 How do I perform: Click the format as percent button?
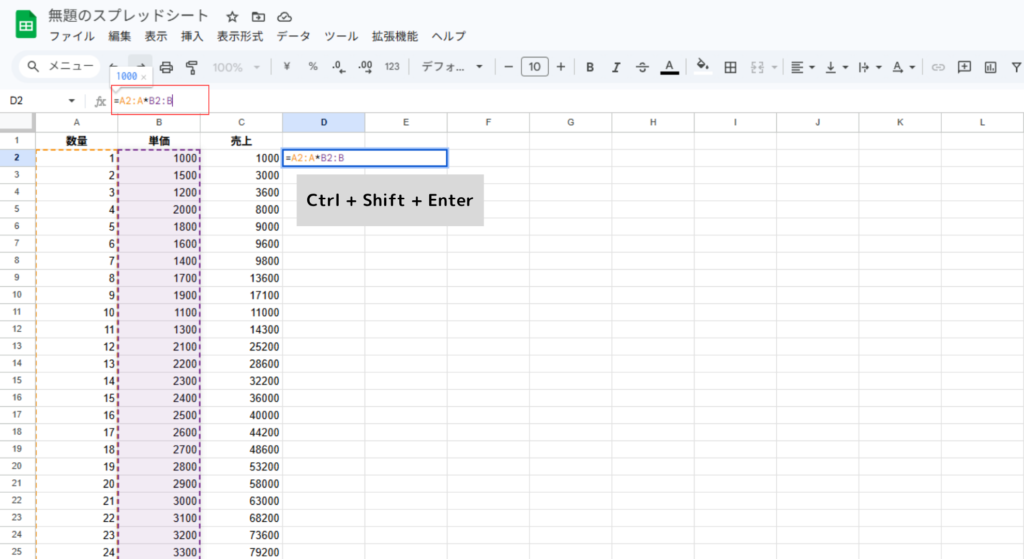pyautogui.click(x=313, y=67)
